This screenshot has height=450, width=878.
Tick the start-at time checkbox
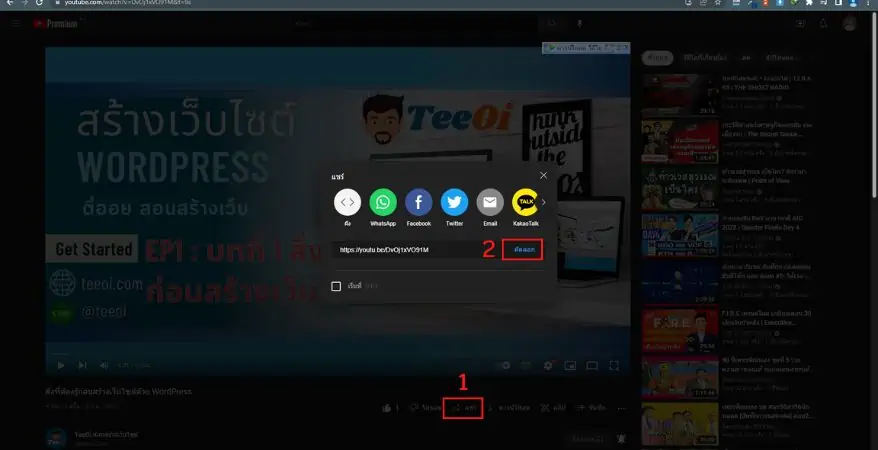coord(336,286)
